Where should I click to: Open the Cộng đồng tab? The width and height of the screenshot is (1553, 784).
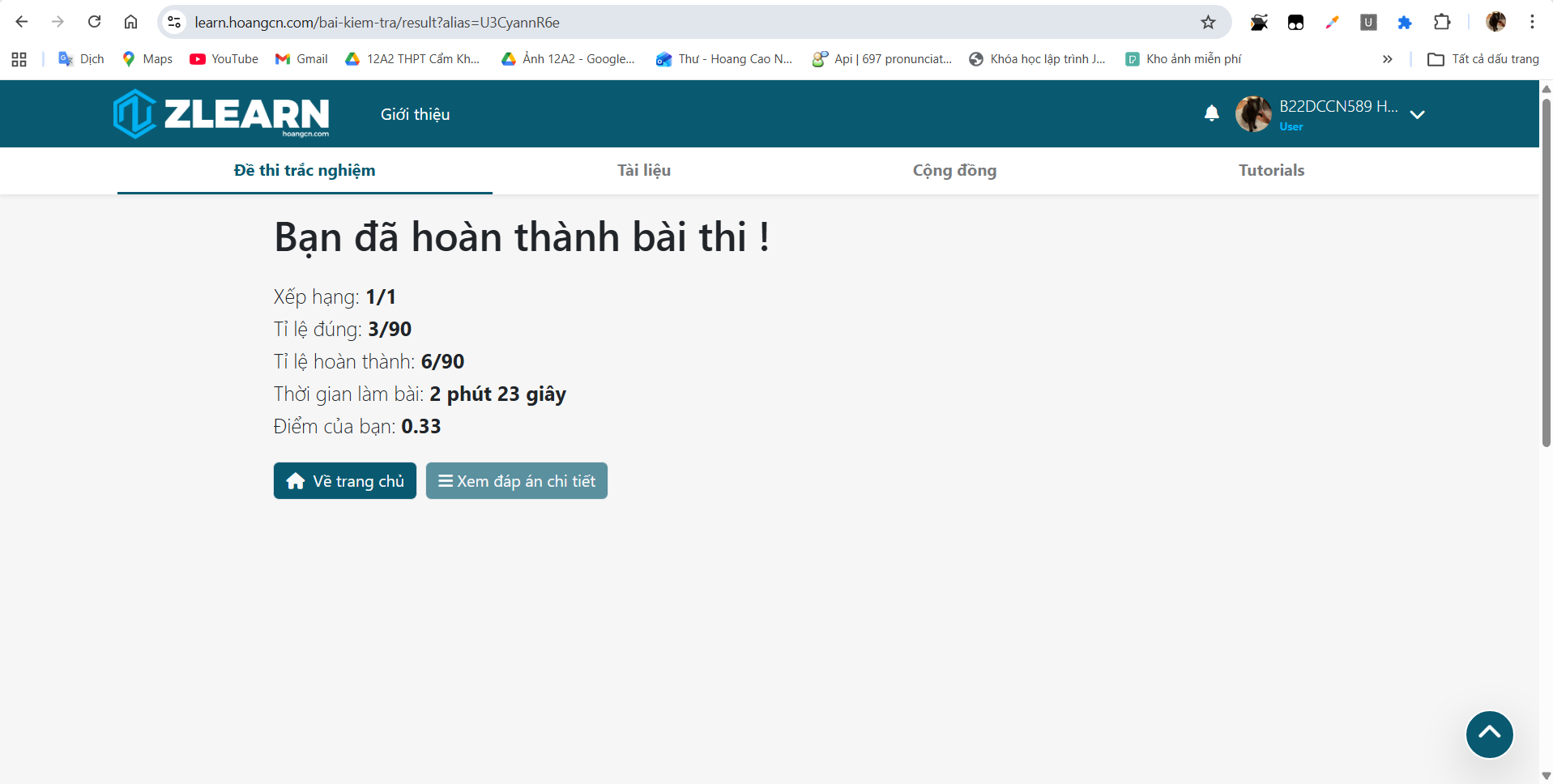[x=954, y=170]
